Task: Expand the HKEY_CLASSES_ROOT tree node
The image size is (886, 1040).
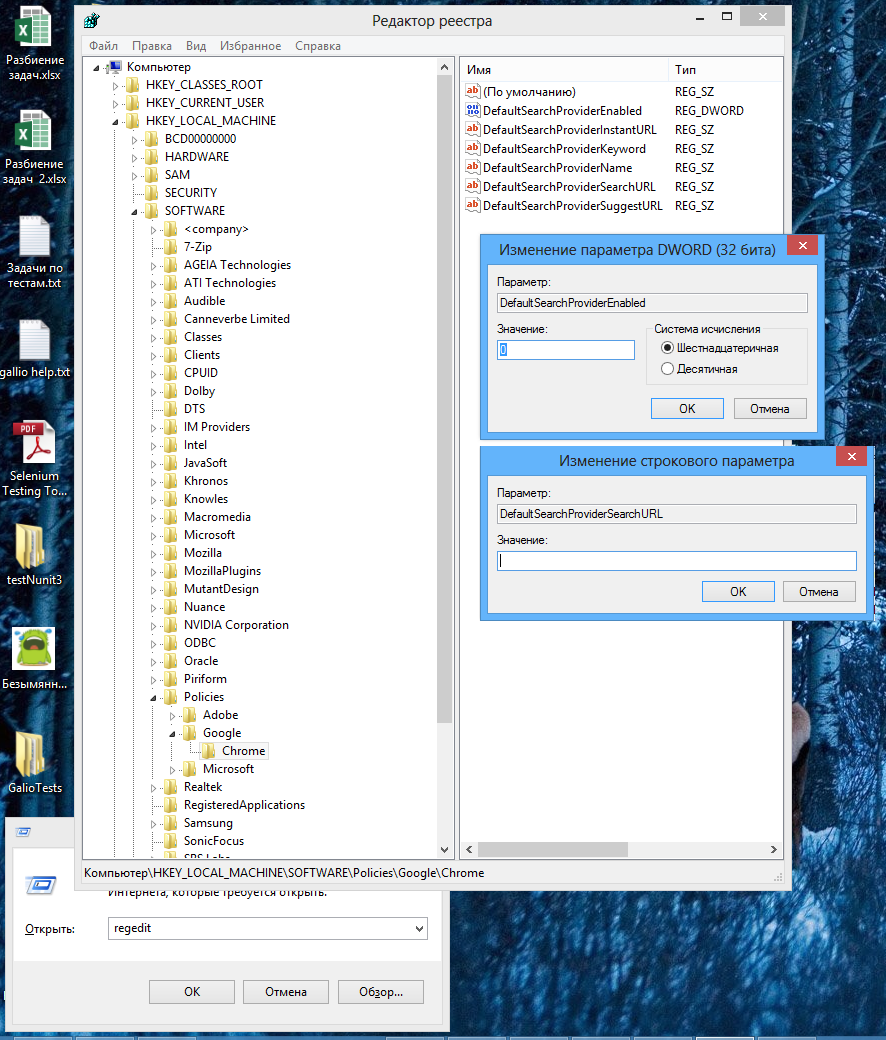Action: [x=115, y=85]
